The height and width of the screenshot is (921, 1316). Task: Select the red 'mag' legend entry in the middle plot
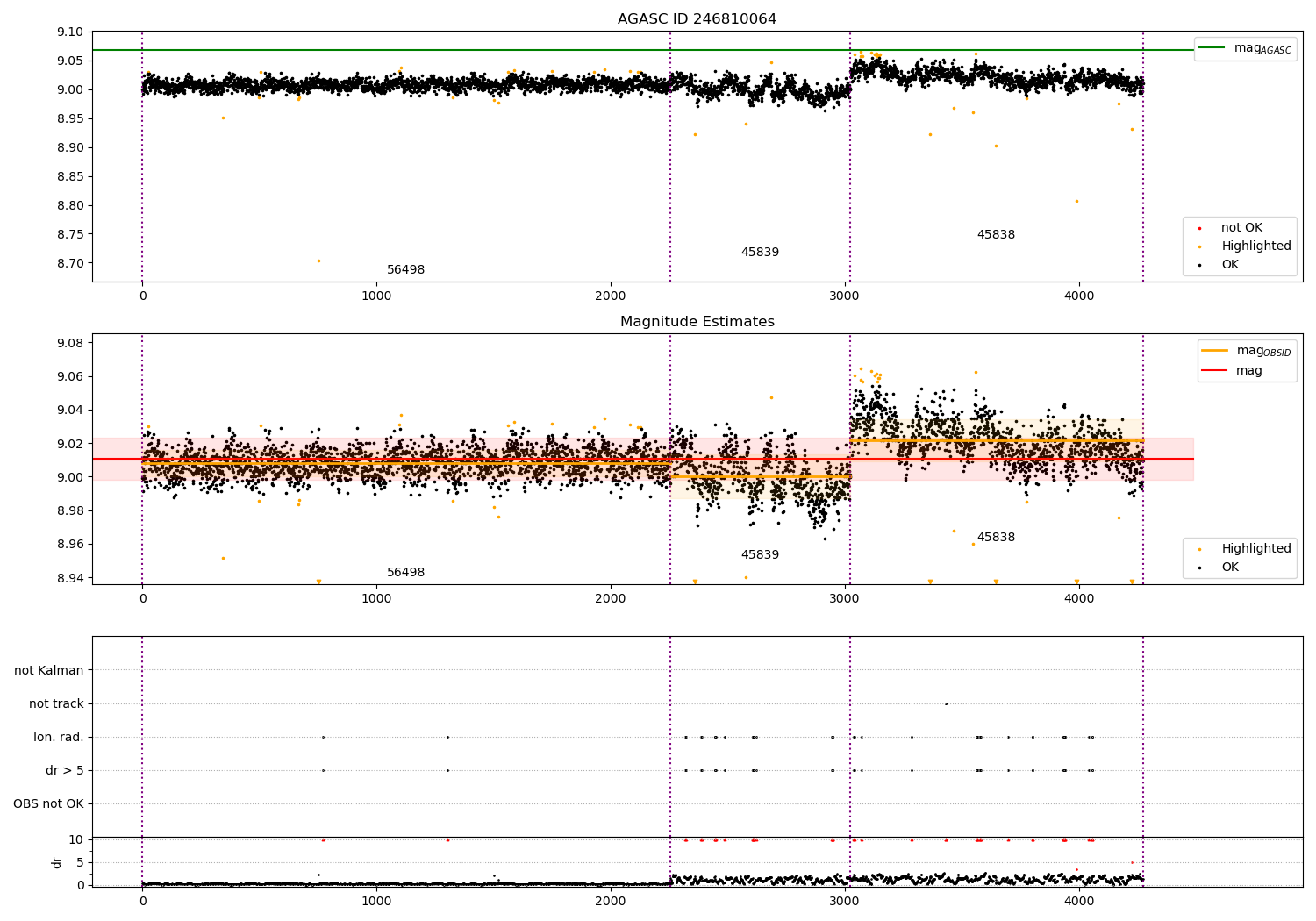point(1232,371)
